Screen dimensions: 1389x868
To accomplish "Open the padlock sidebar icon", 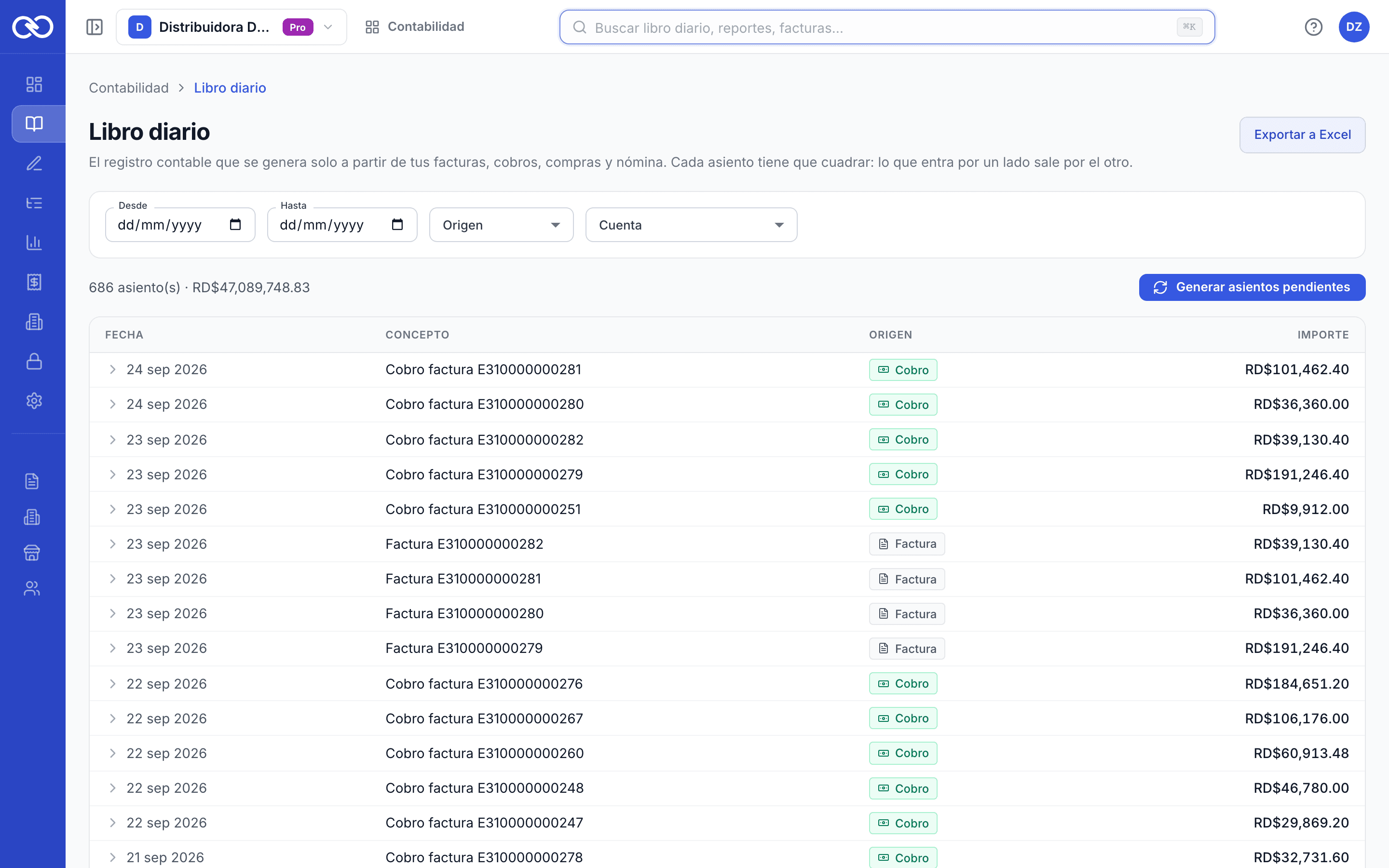I will pyautogui.click(x=34, y=361).
